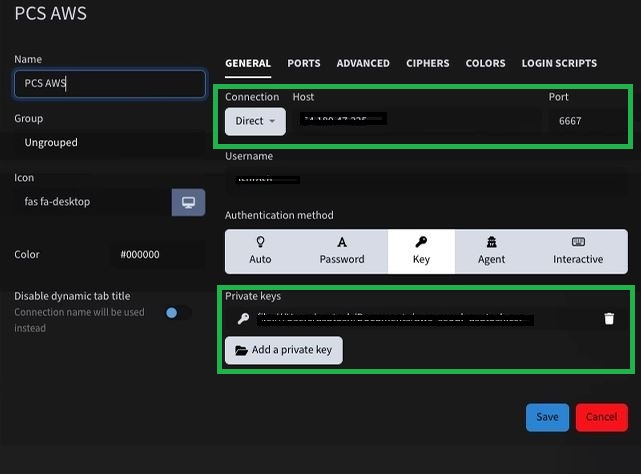This screenshot has width=641, height=474.
Task: Click Add a private key button
Action: point(284,350)
